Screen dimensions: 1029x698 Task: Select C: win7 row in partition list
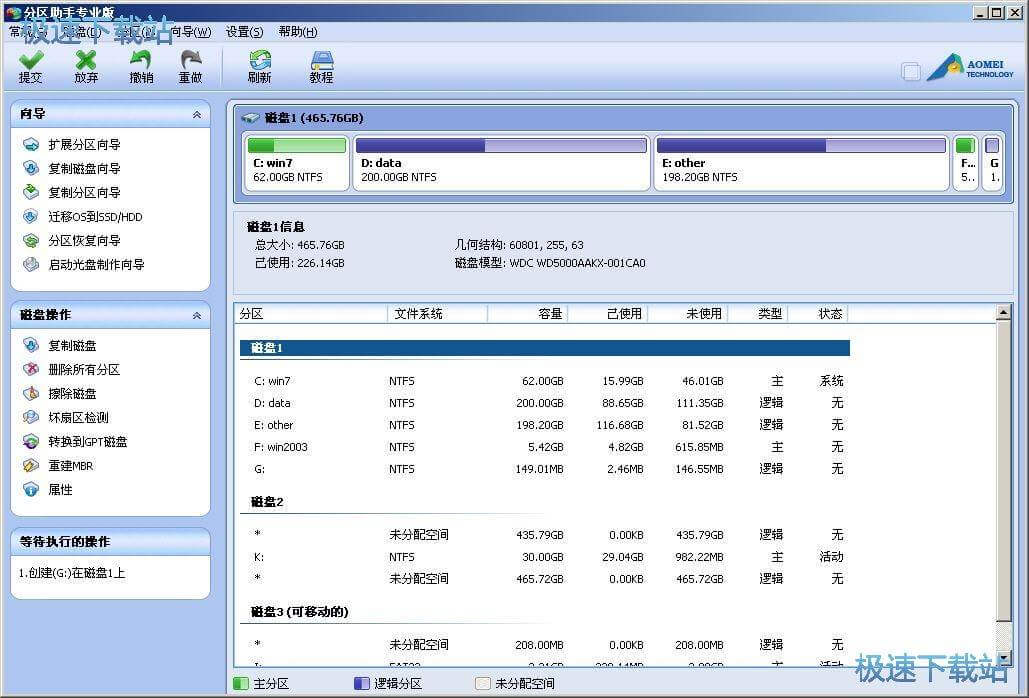[x=545, y=381]
